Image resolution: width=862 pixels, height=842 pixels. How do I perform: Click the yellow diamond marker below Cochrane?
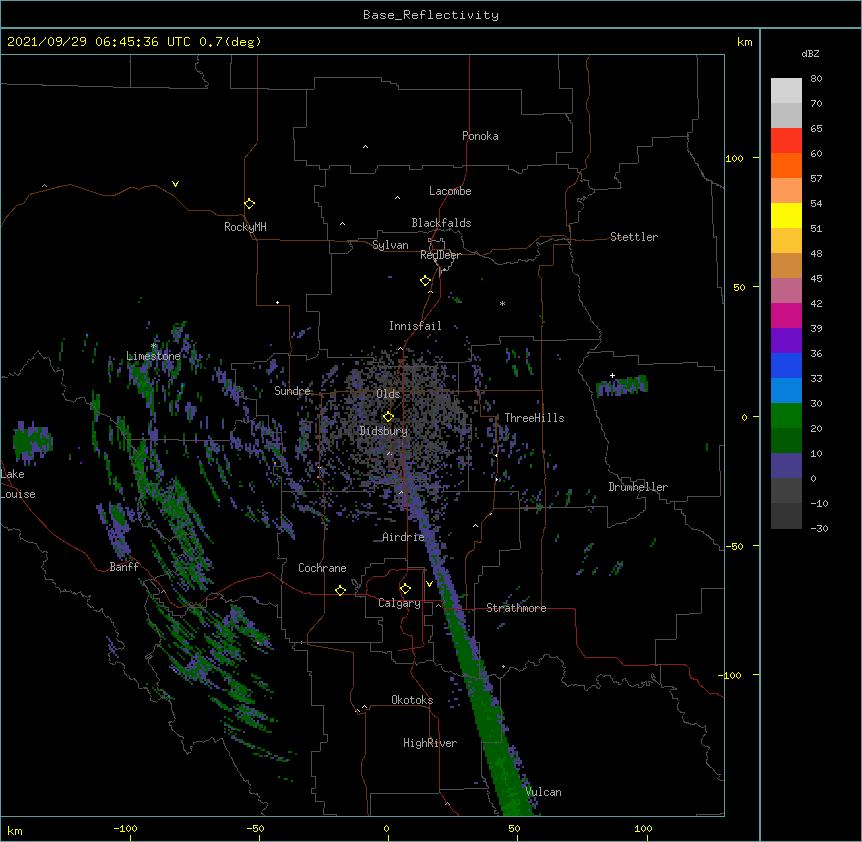[x=340, y=590]
